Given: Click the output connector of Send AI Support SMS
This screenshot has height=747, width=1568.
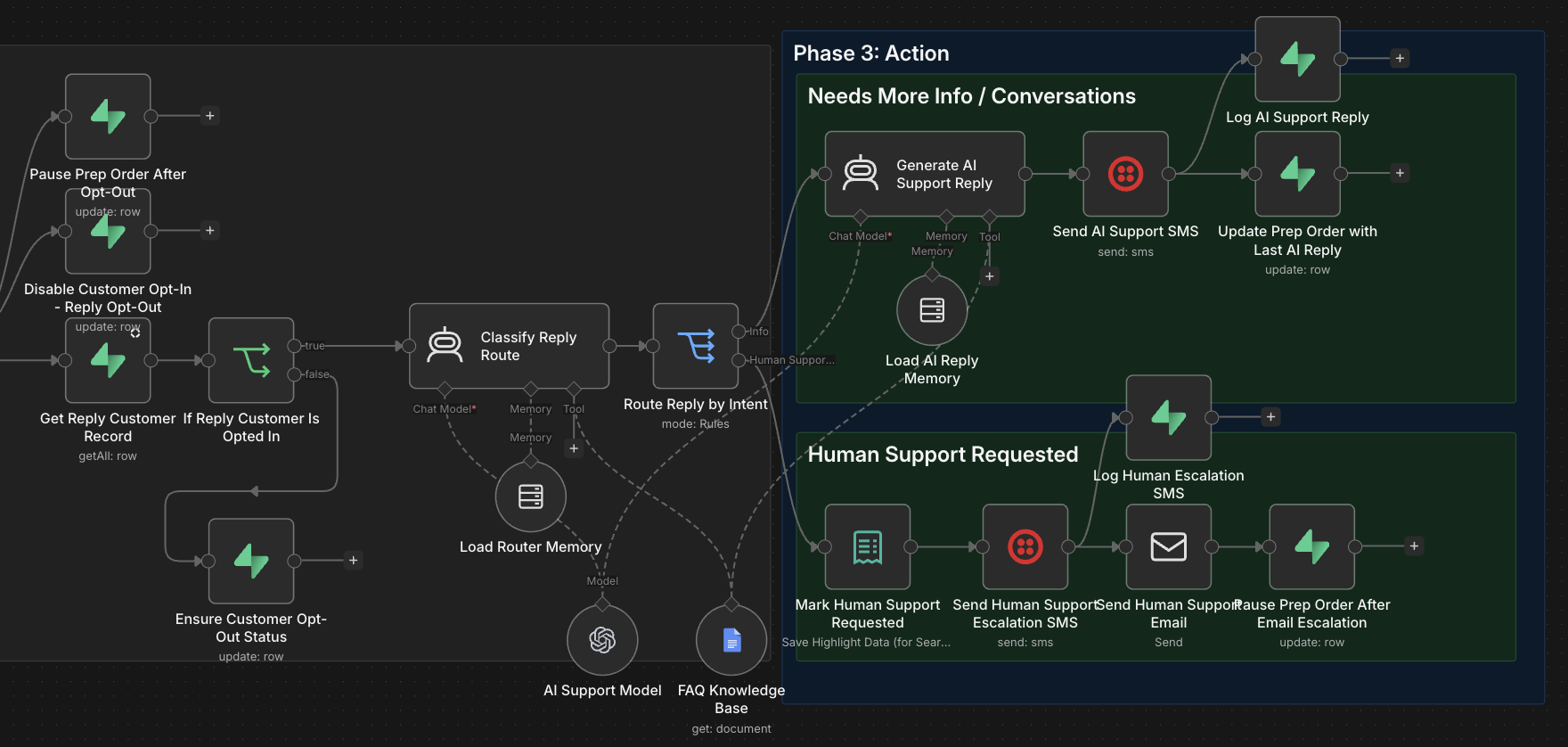Looking at the screenshot, I should (1168, 174).
